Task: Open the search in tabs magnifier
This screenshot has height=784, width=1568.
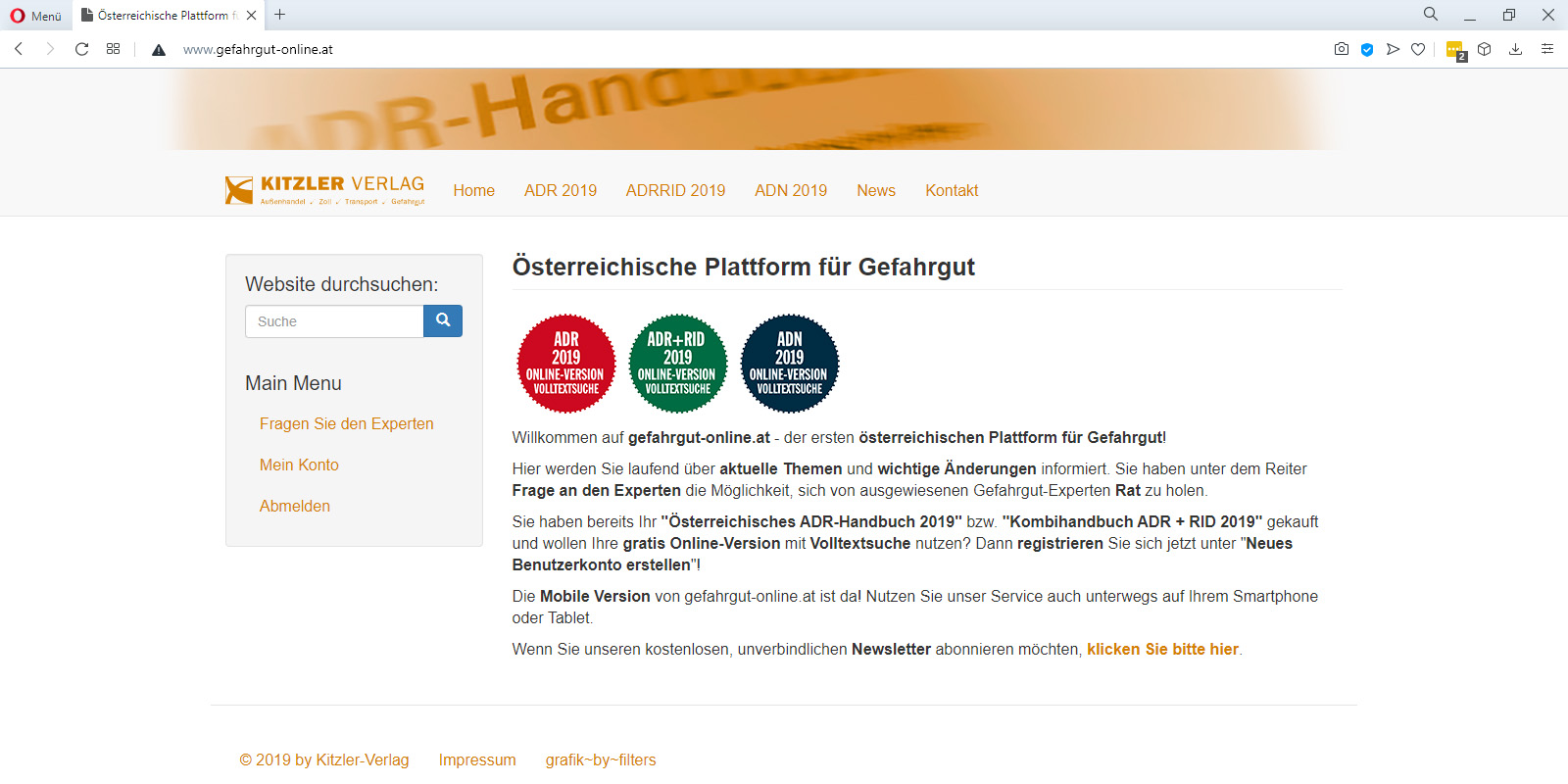Action: (x=1431, y=14)
